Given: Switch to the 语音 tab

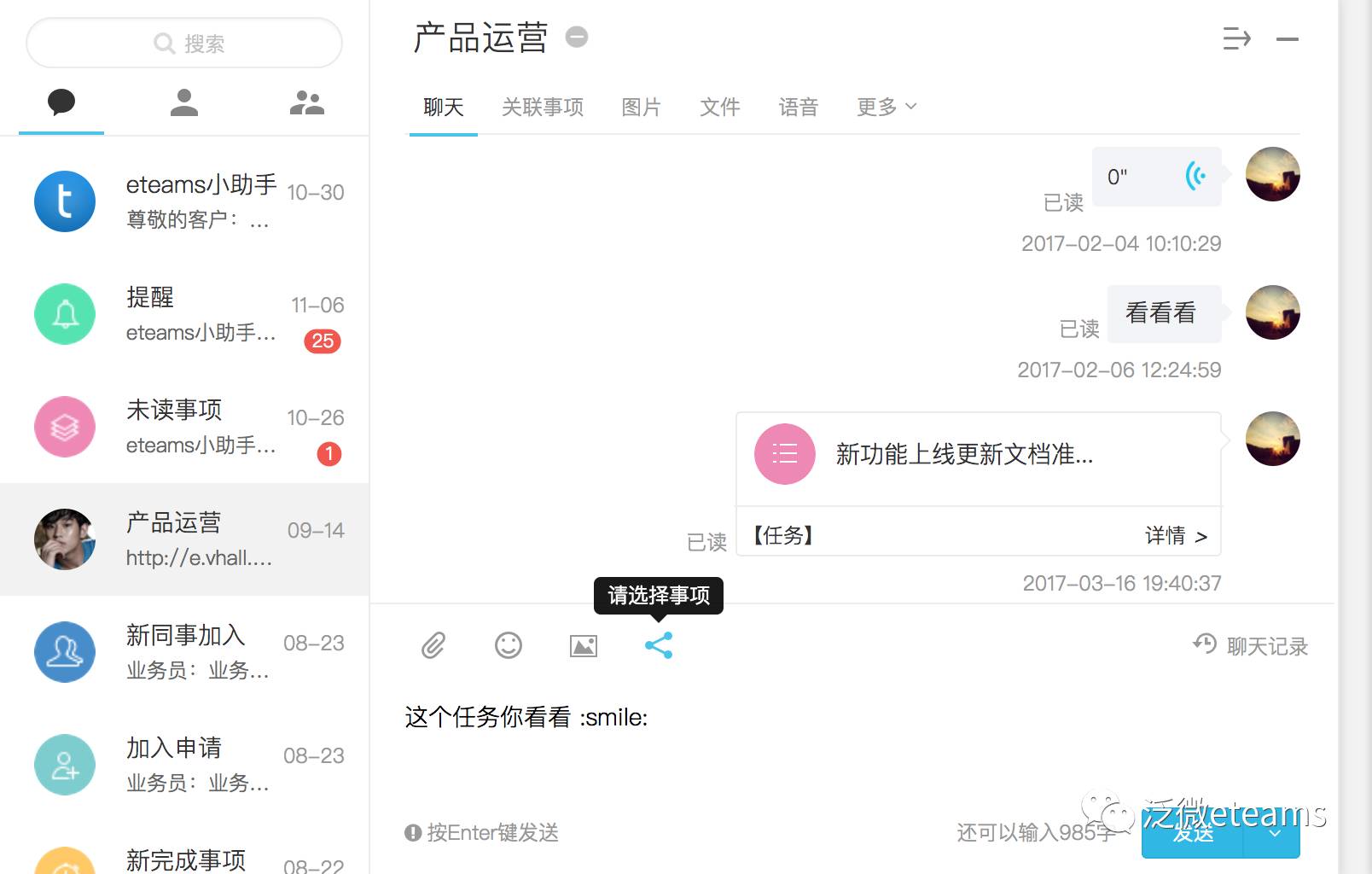Looking at the screenshot, I should (x=799, y=107).
